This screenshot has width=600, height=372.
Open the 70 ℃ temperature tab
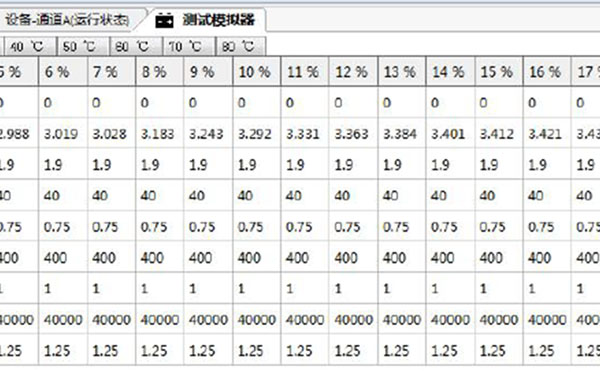189,47
